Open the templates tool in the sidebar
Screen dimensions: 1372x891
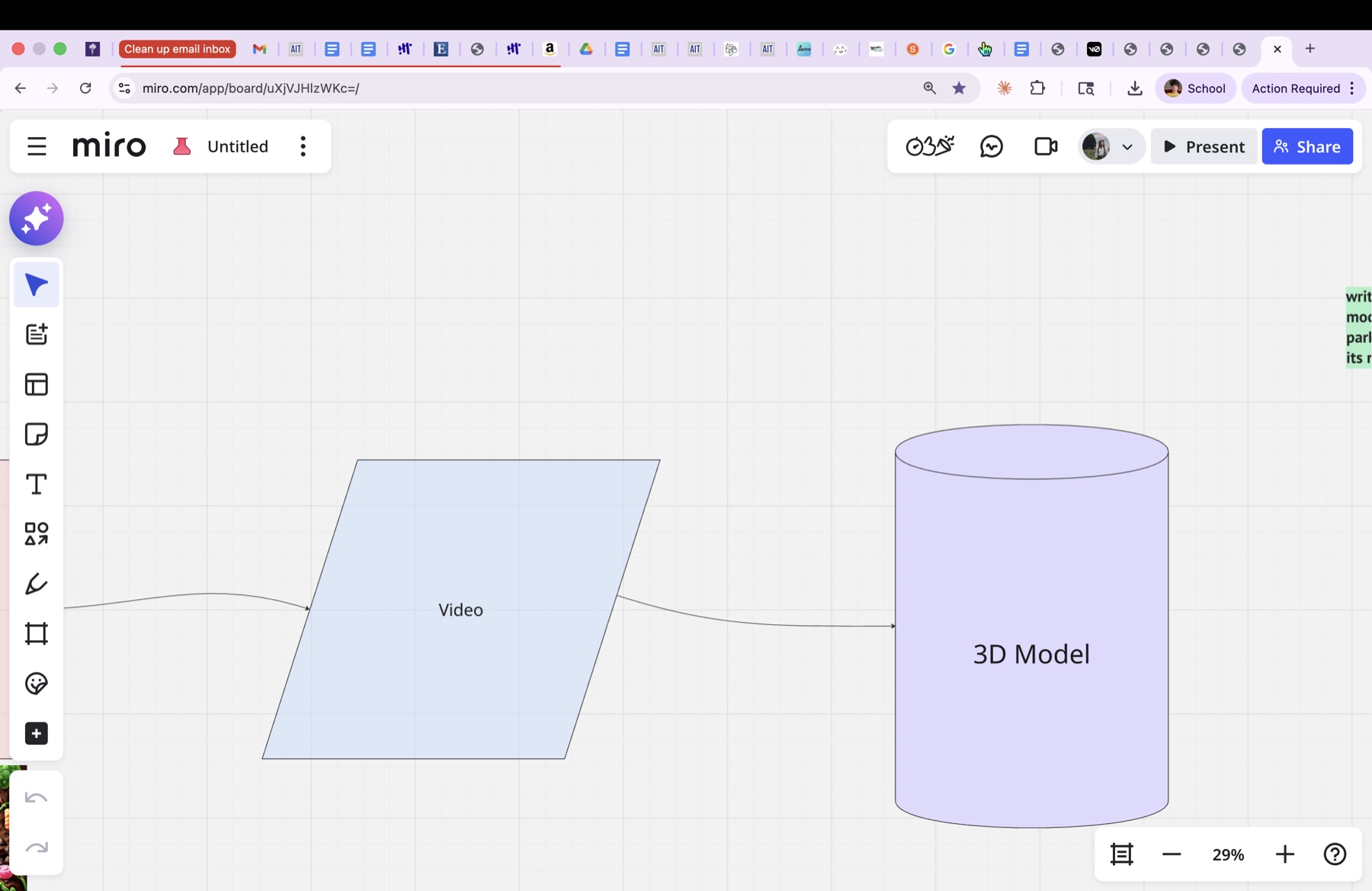point(36,384)
